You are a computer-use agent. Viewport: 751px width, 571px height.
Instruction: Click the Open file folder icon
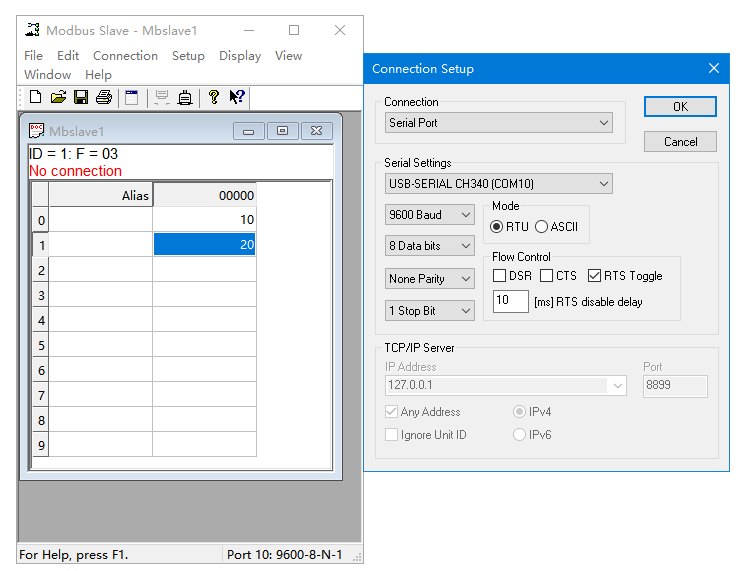point(58,97)
